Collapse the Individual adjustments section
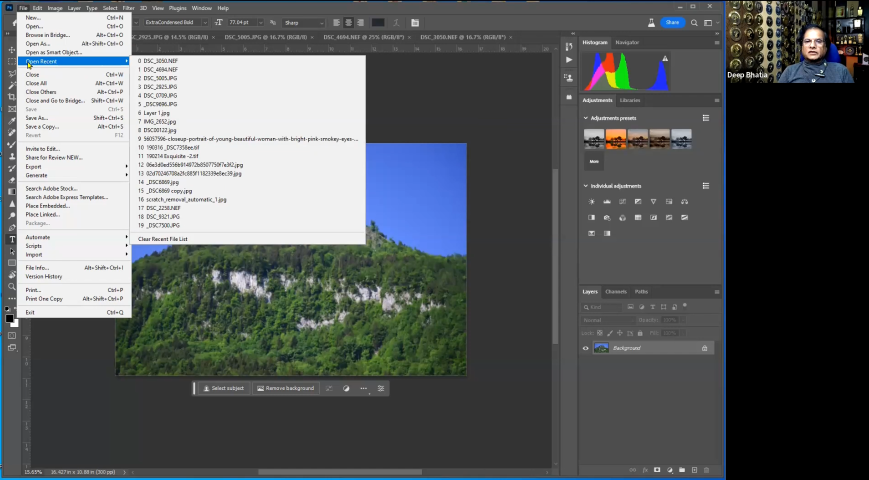 [x=586, y=186]
